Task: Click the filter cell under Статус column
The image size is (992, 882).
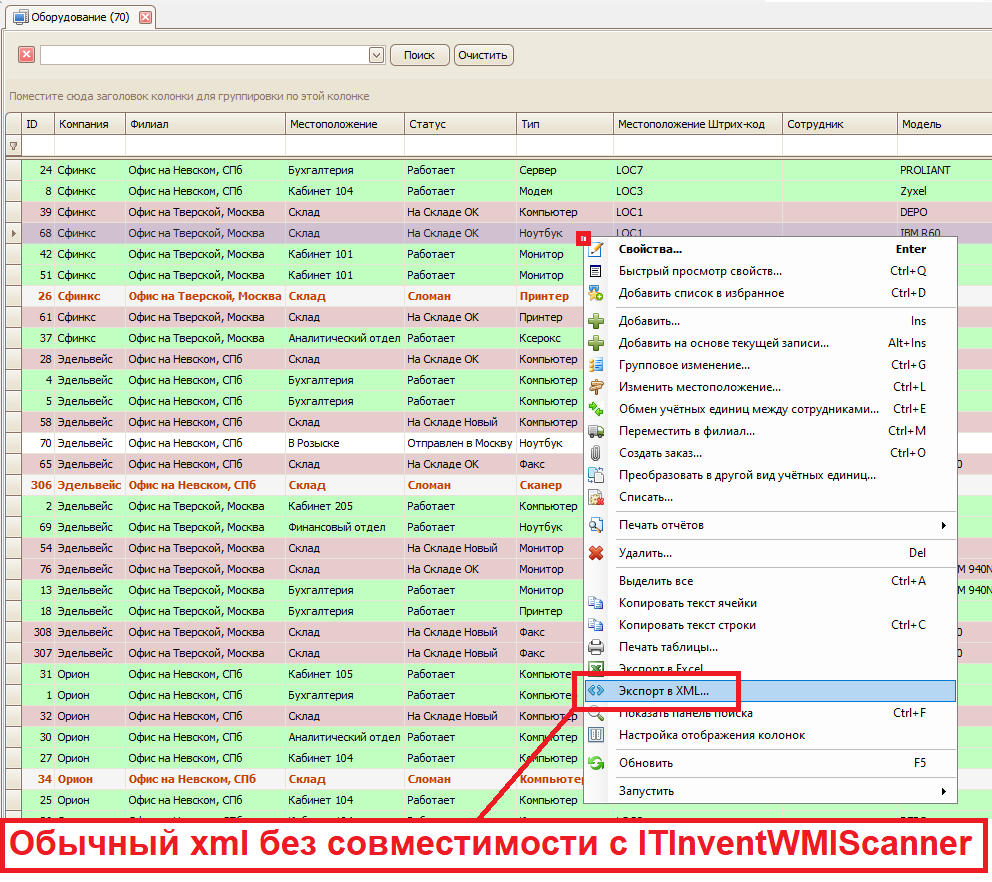Action: pos(460,146)
